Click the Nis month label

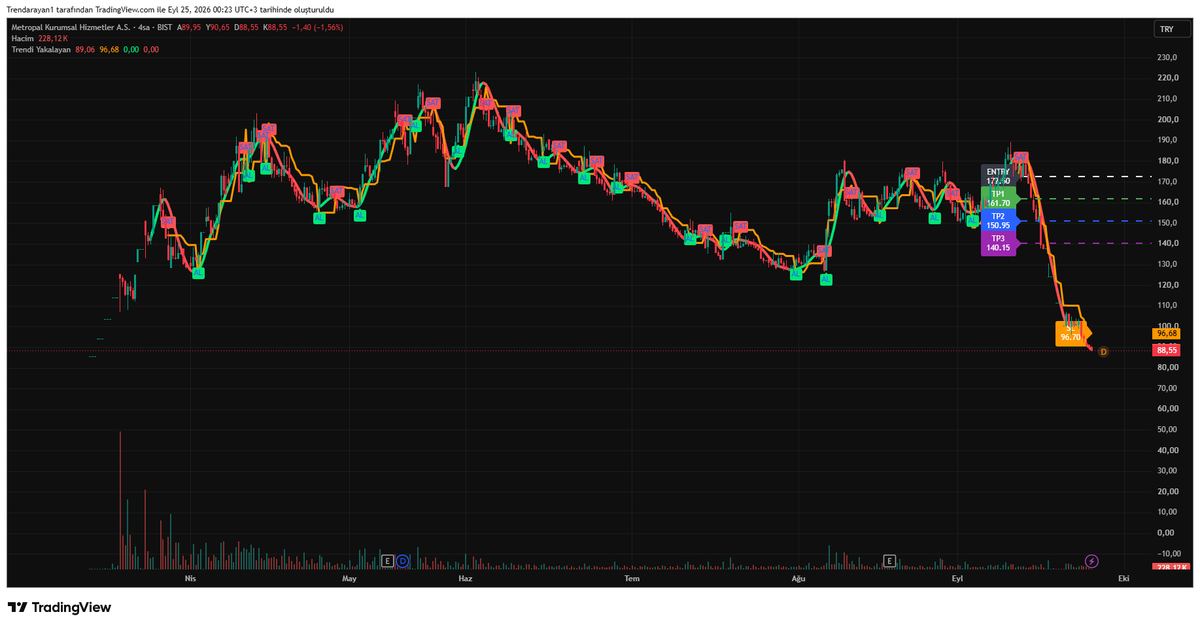tap(190, 578)
